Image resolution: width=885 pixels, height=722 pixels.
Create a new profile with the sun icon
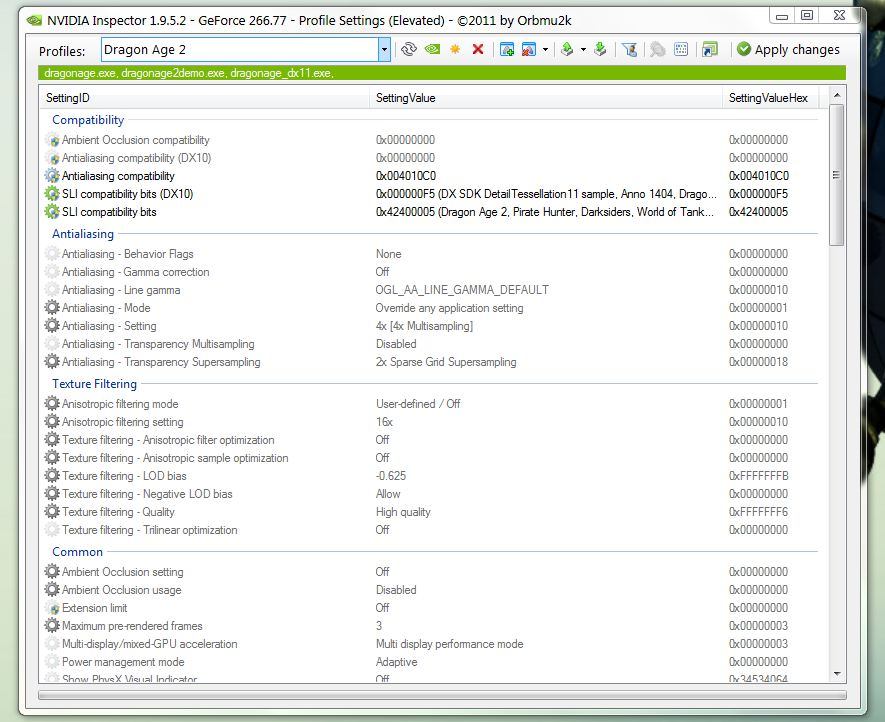(x=455, y=50)
